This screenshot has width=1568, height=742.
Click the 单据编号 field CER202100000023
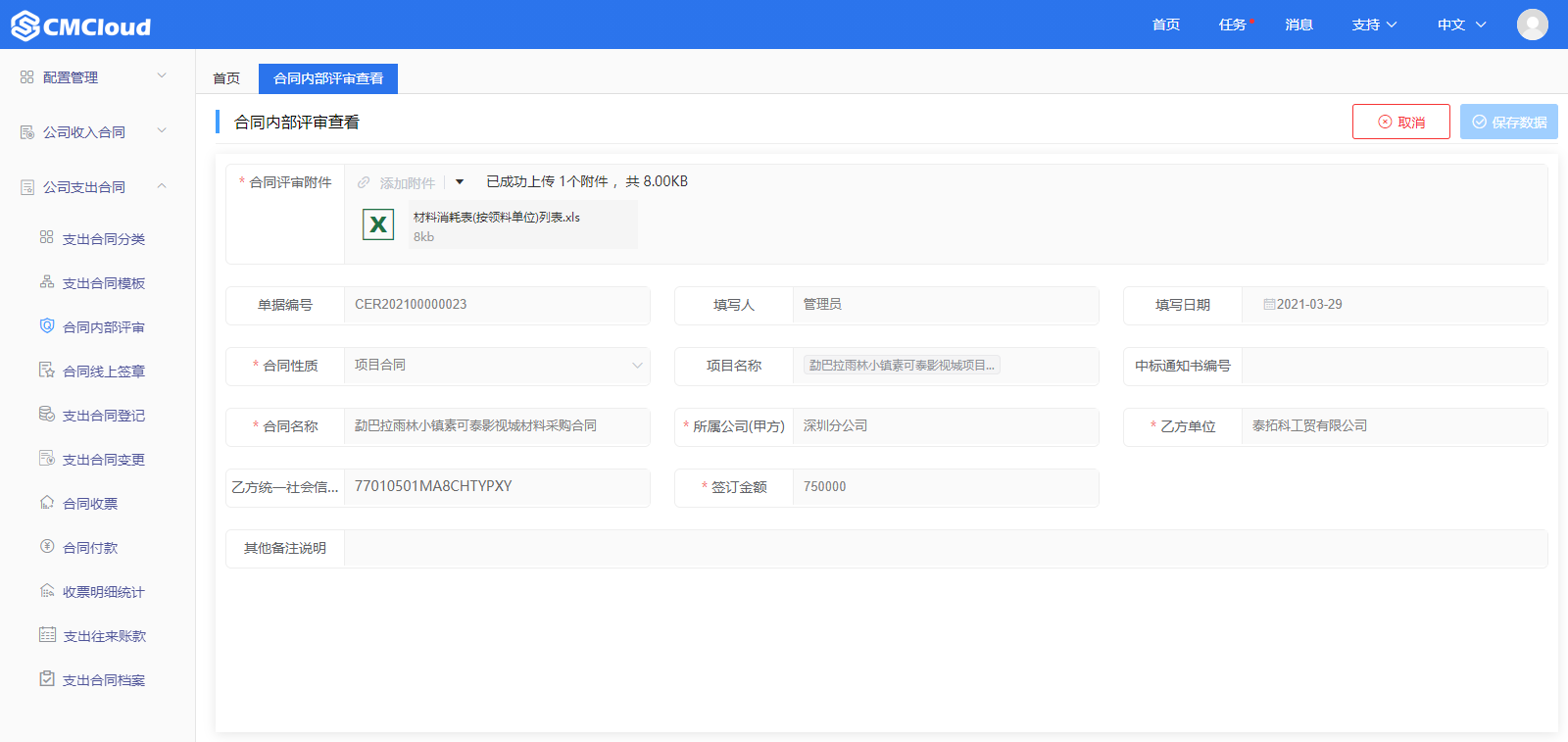pyautogui.click(x=497, y=305)
